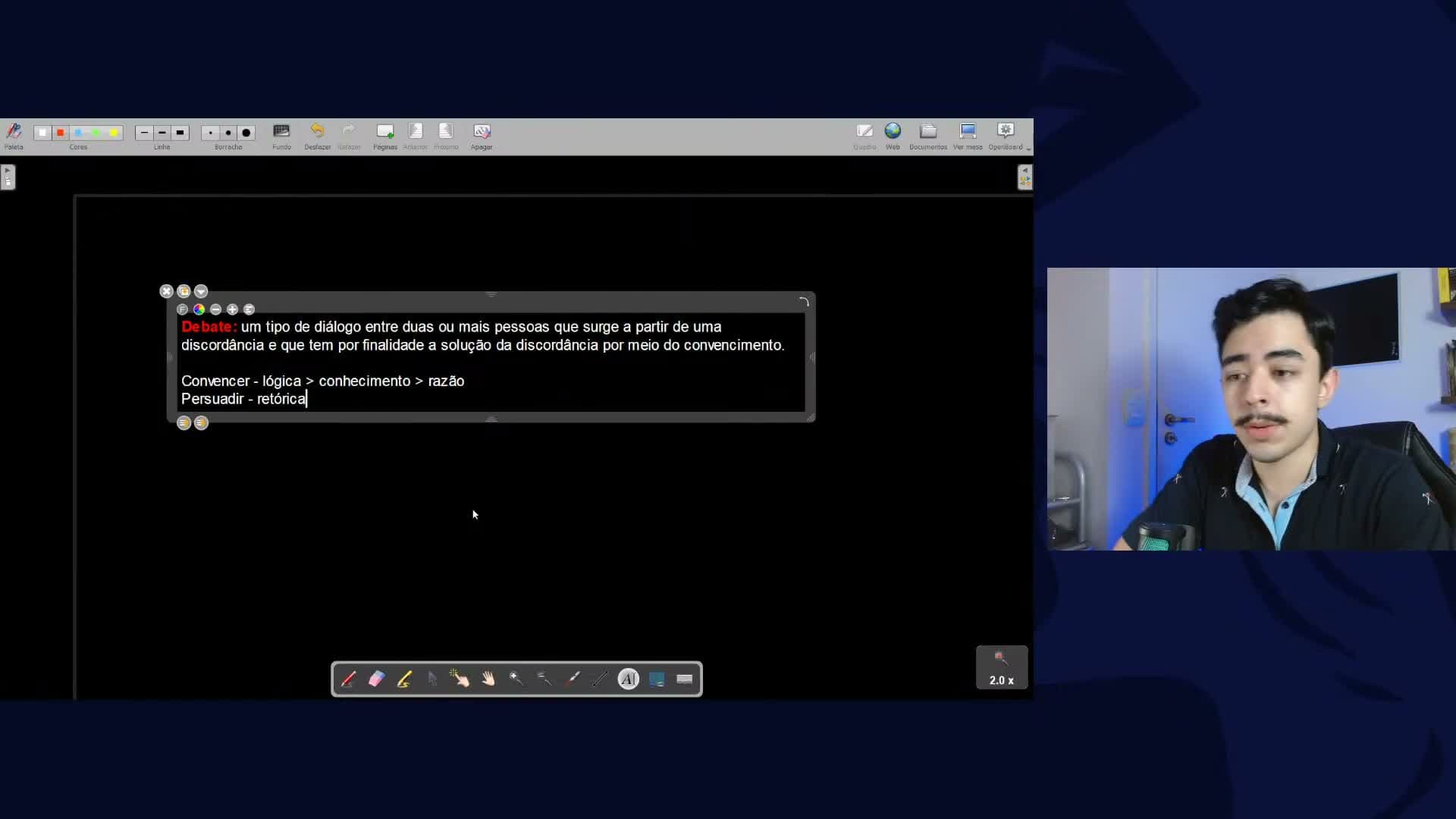Open the text box dropdown menu arrow
The image size is (1456, 819).
pyautogui.click(x=201, y=291)
